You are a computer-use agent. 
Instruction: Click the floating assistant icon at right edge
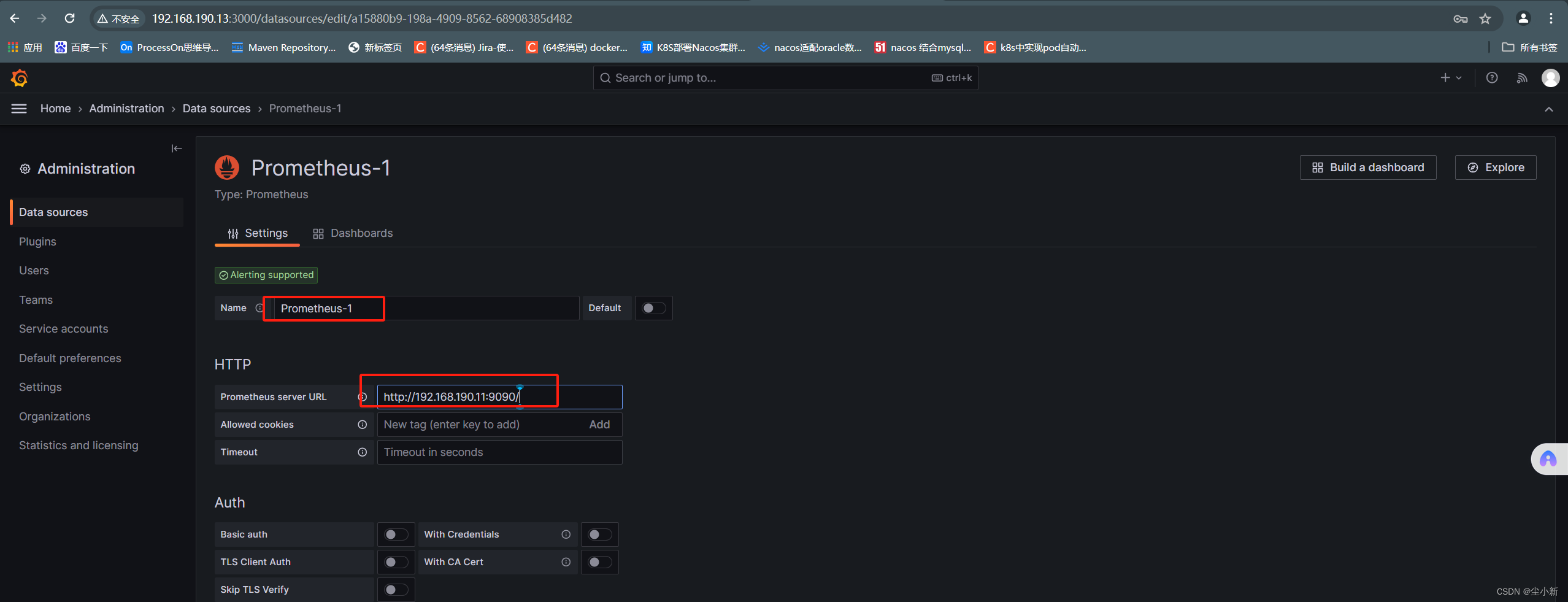pos(1548,459)
